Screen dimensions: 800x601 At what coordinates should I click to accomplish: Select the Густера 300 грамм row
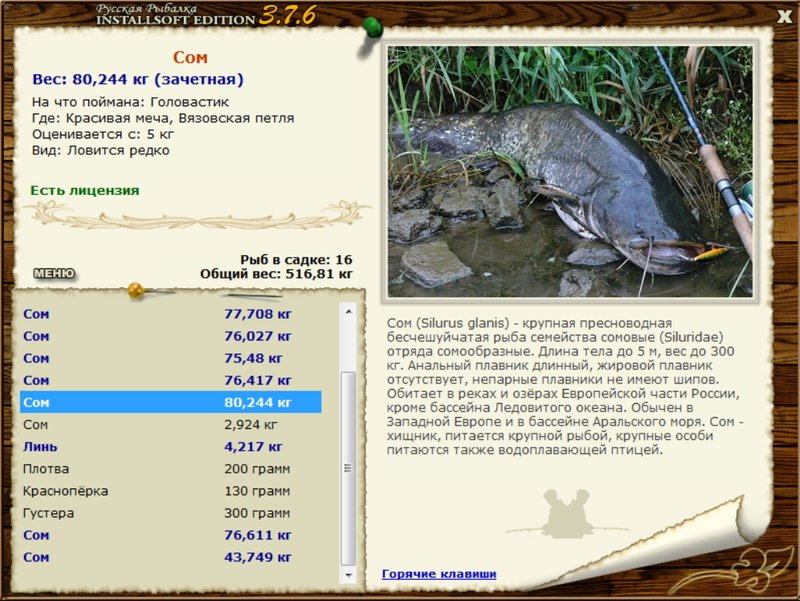[x=171, y=513]
